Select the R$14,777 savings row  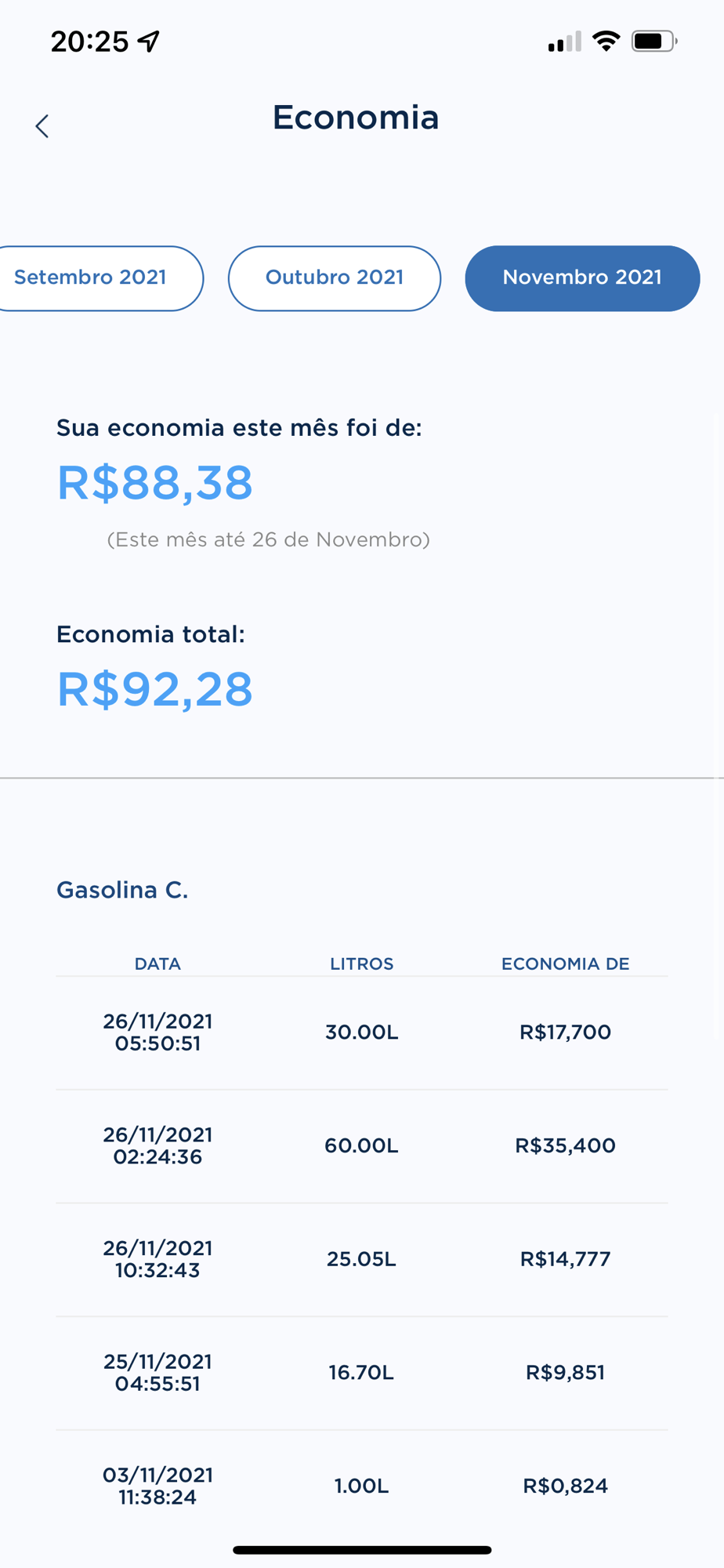(362, 1260)
